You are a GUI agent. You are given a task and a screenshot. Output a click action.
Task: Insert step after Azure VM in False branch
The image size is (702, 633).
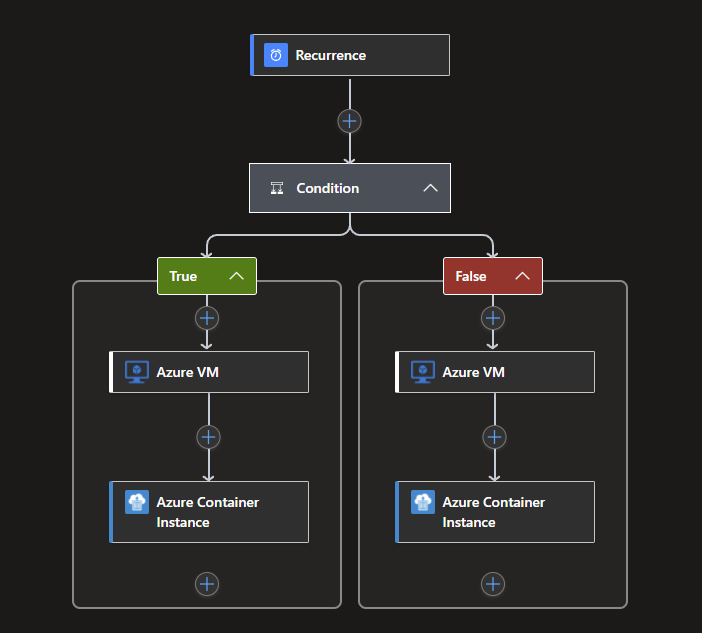pos(493,437)
